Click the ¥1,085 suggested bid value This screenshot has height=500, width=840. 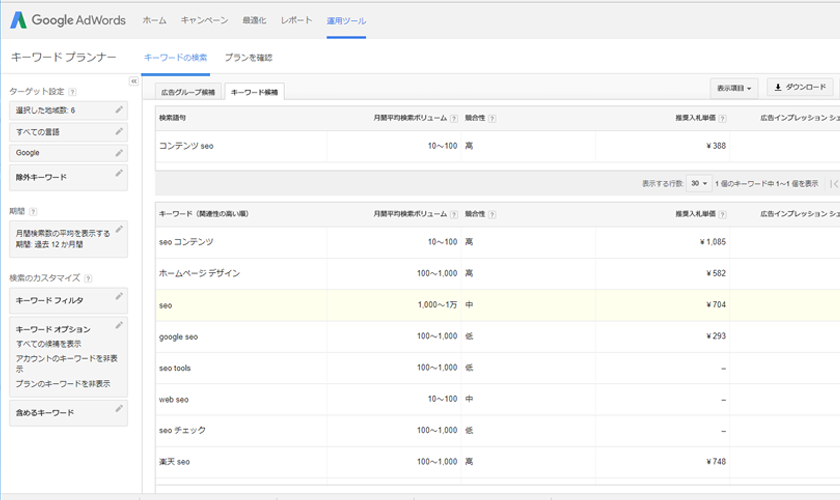tap(712, 242)
